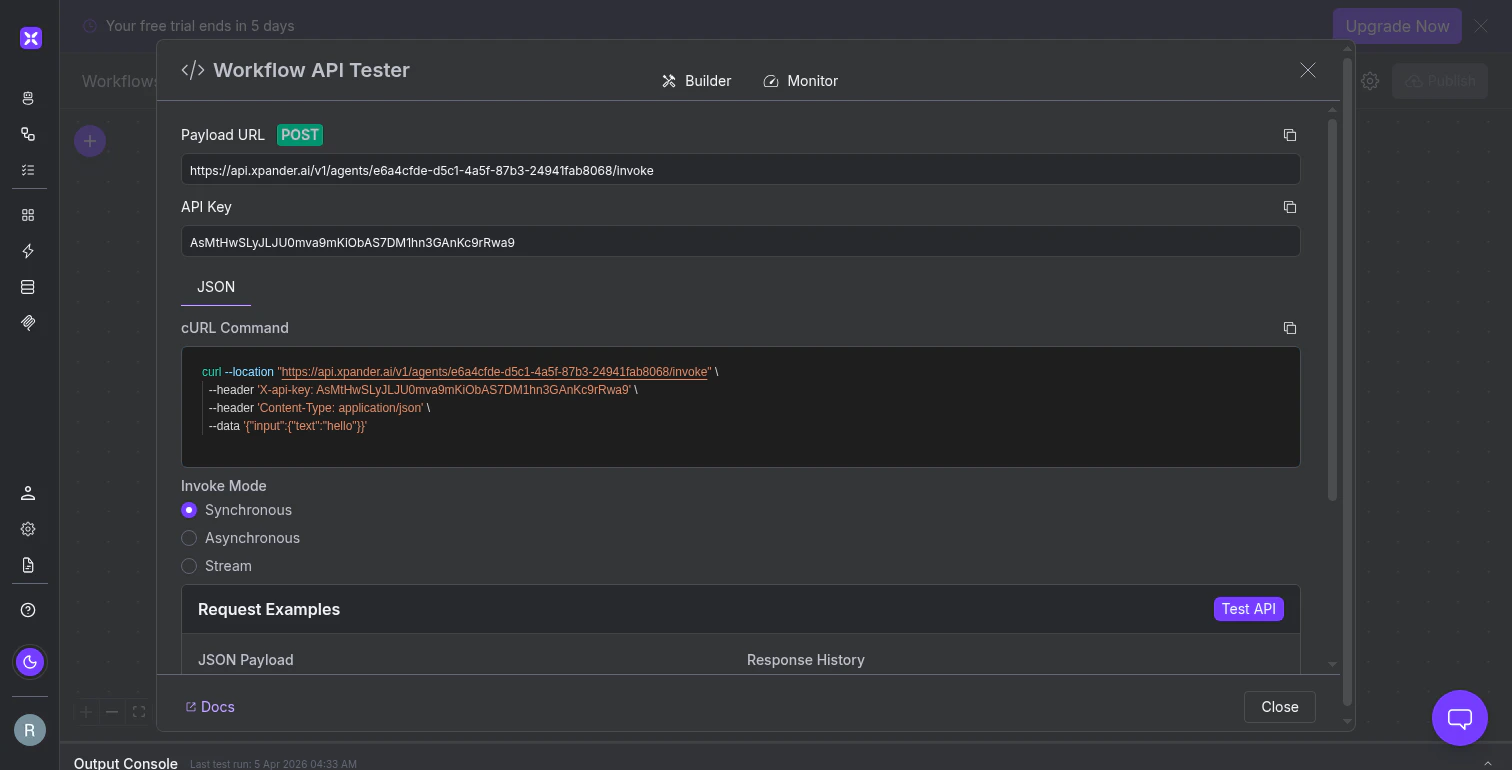Open the apps grid icon in sidebar
Screen dimensions: 1512x770
pos(28,214)
